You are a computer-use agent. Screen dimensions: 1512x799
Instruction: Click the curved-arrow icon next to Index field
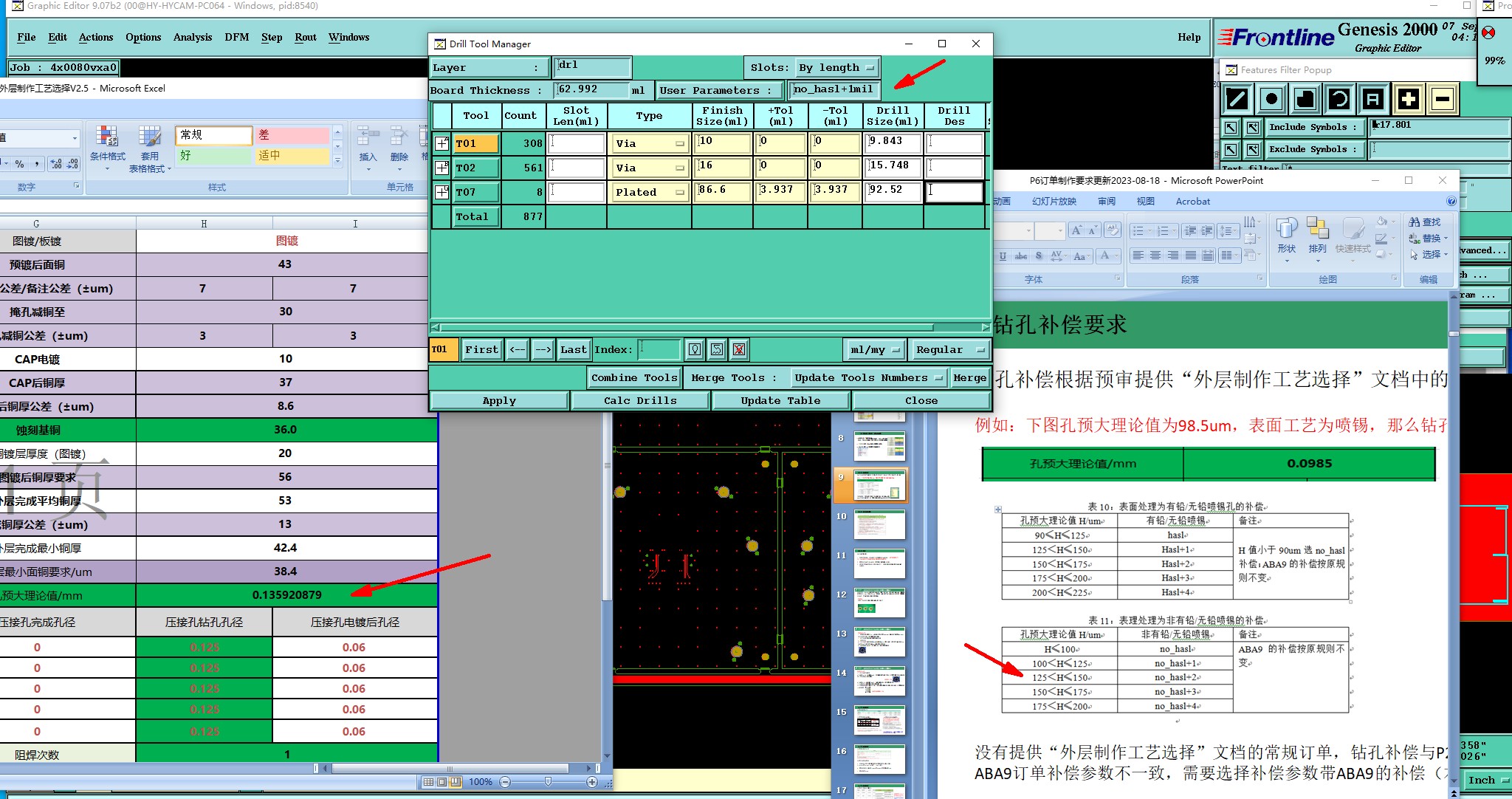tap(717, 349)
